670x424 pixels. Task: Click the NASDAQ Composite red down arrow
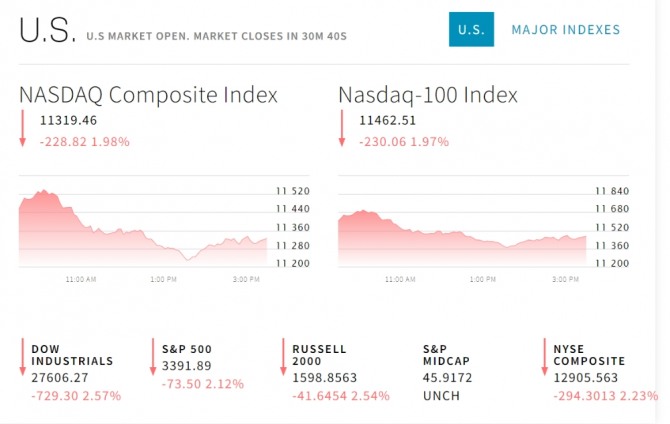[23, 130]
